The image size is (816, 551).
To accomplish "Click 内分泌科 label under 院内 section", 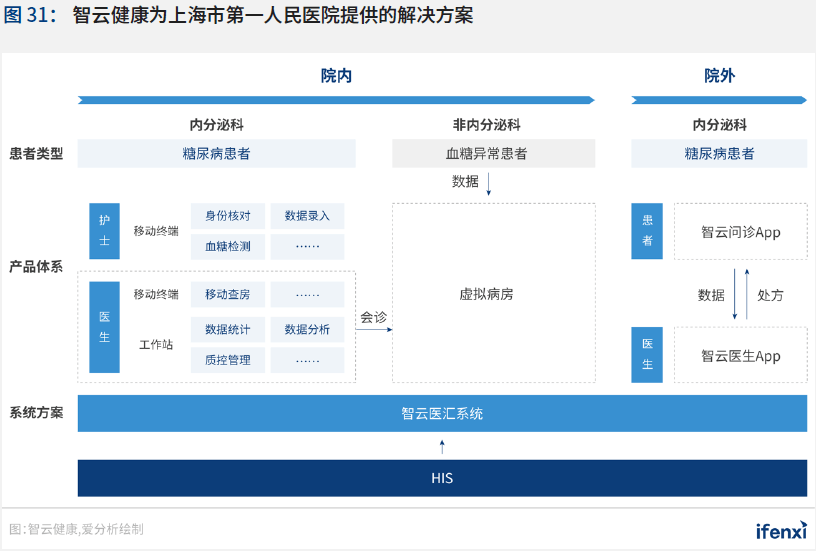I will [216, 125].
